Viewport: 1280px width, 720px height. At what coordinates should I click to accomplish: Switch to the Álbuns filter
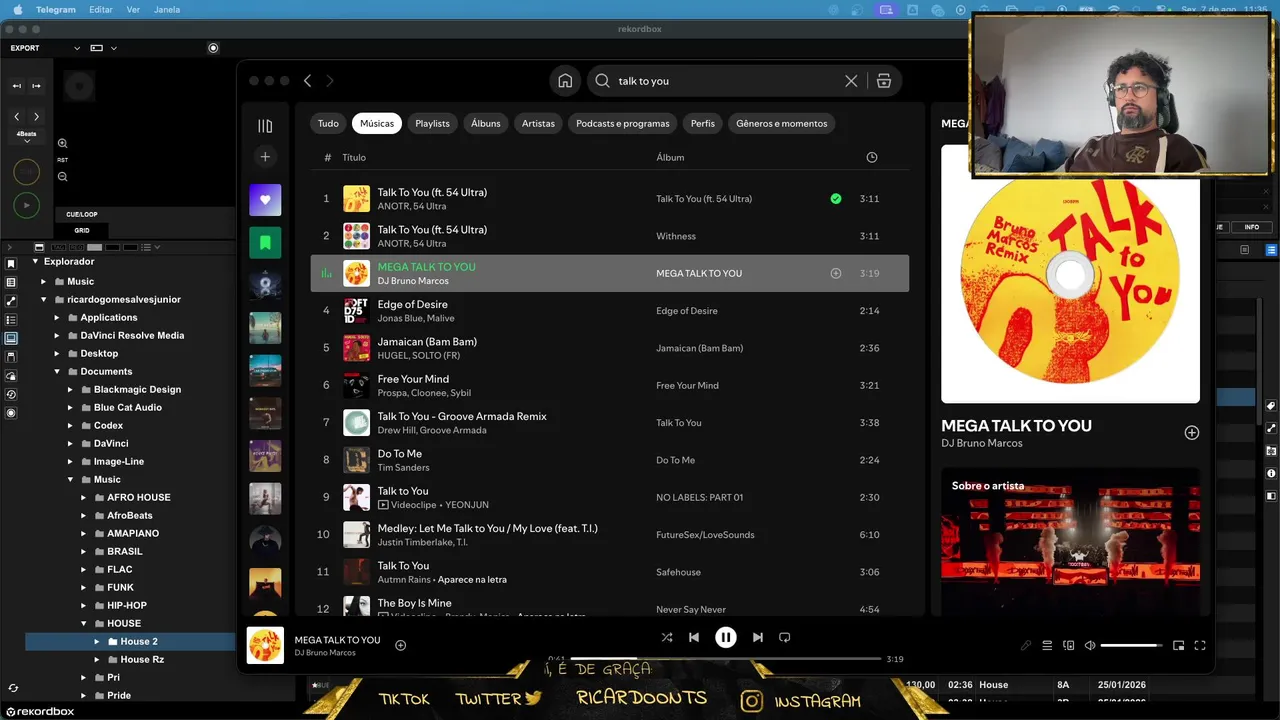[486, 123]
